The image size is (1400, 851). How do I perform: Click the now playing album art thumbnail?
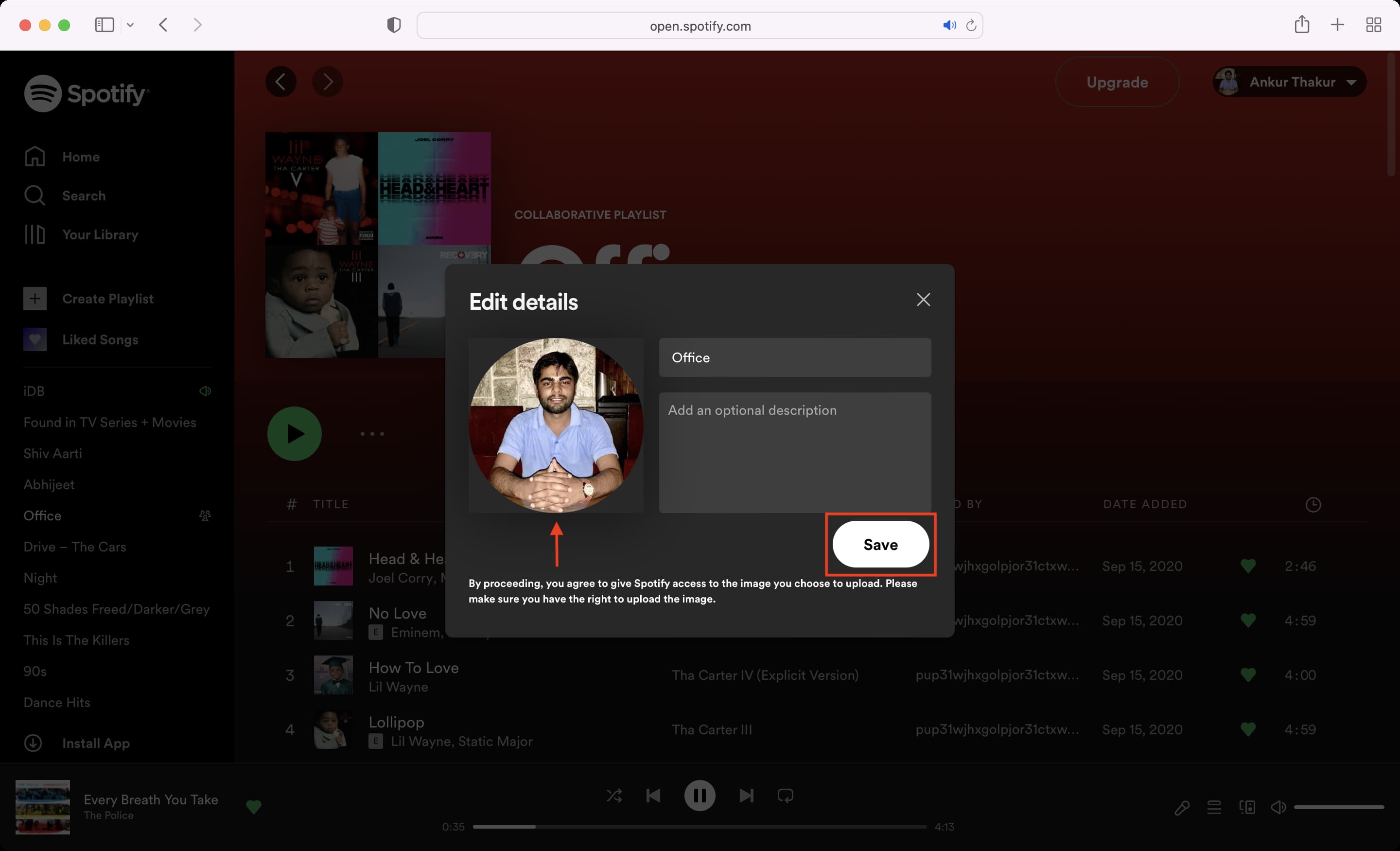tap(43, 807)
